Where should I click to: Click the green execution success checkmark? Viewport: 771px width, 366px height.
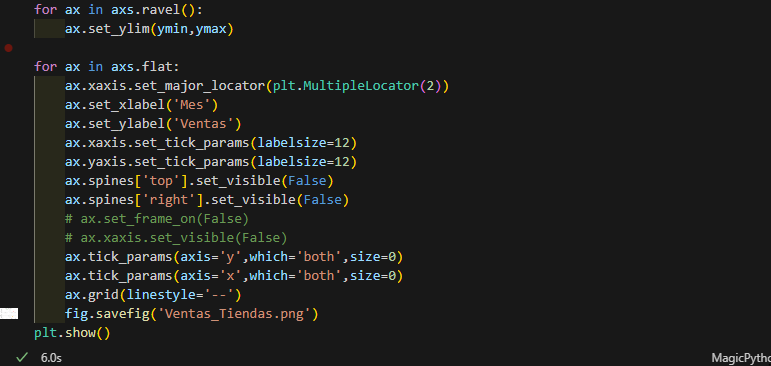(21, 357)
